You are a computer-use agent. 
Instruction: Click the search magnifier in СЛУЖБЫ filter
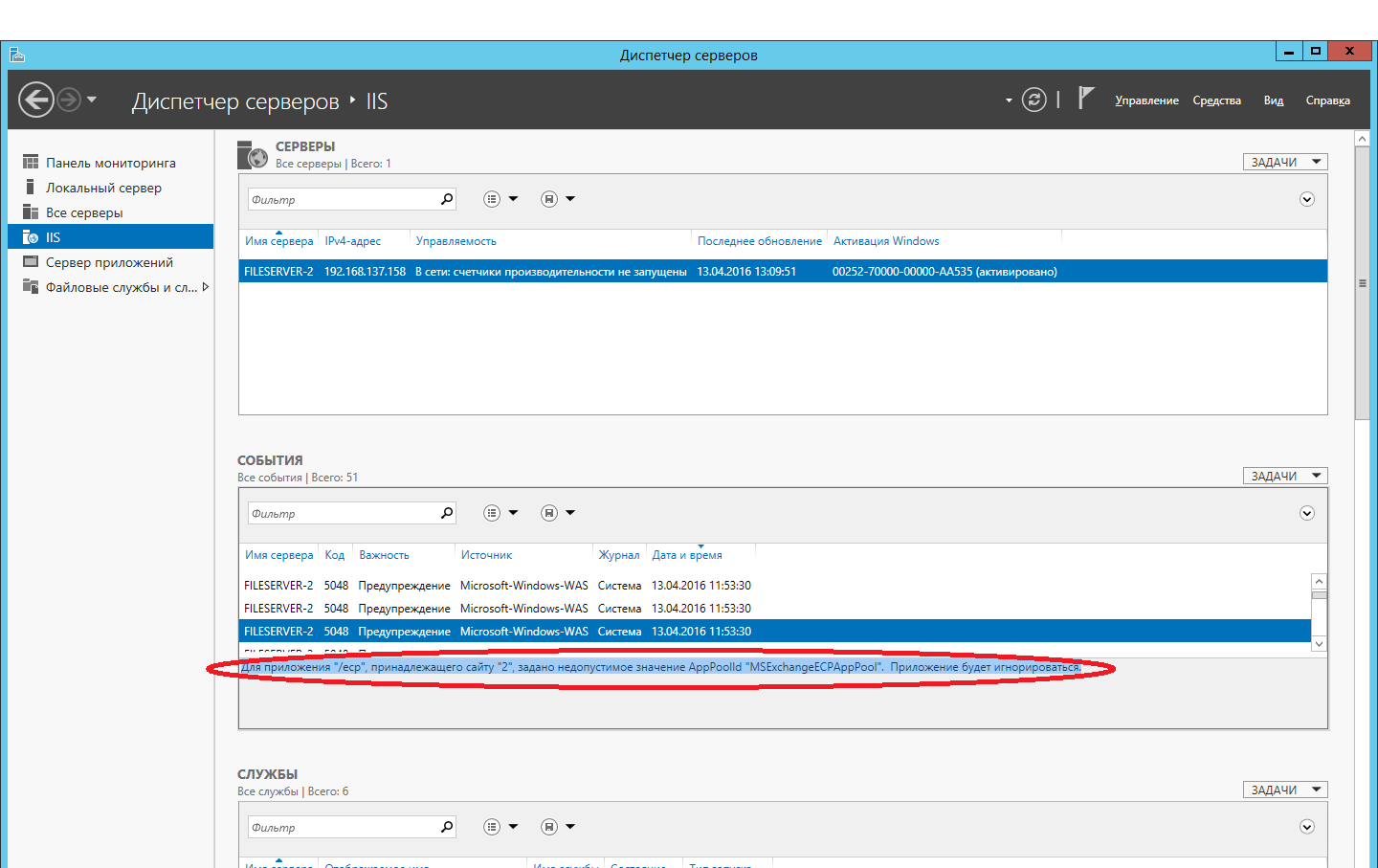(447, 827)
